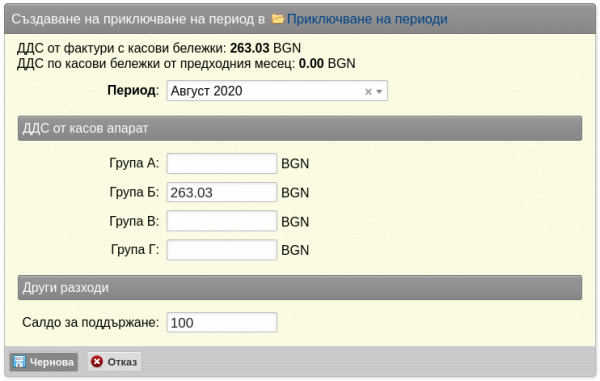Click the Салдо за поддържане field

tap(222, 322)
